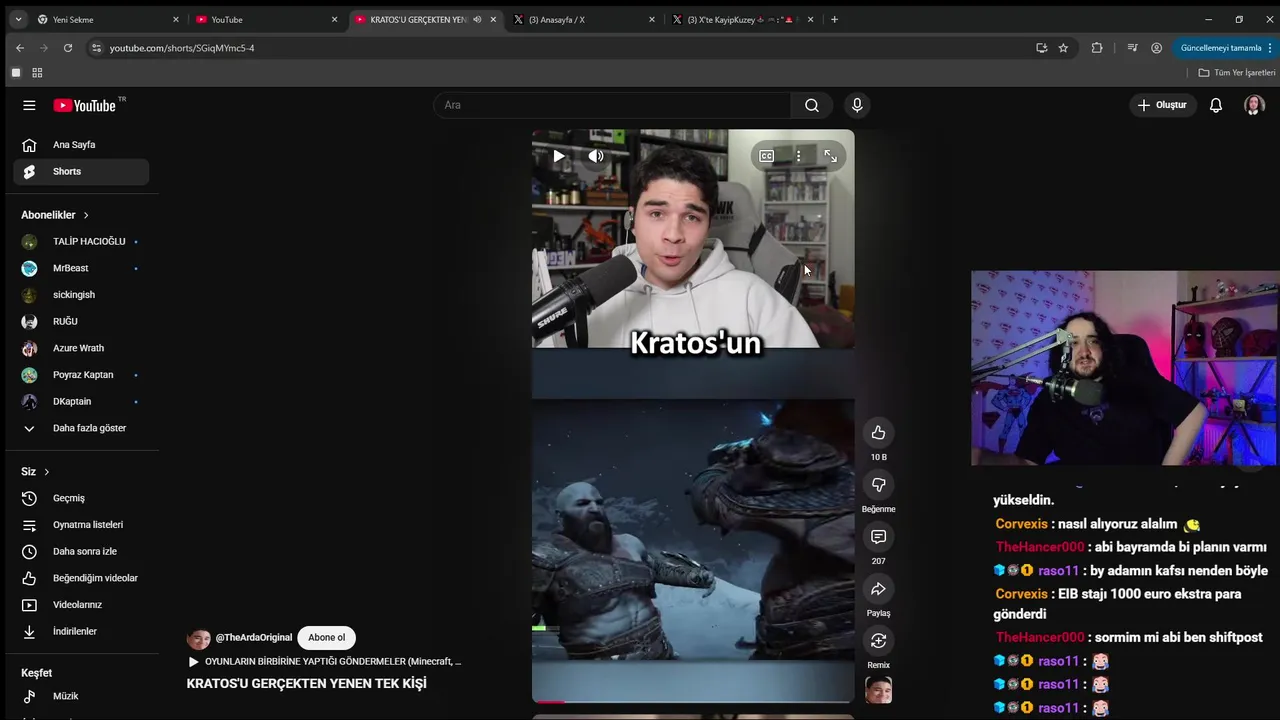The height and width of the screenshot is (720, 1280).
Task: Open Oynatma listeleri playlists
Action: 81,525
